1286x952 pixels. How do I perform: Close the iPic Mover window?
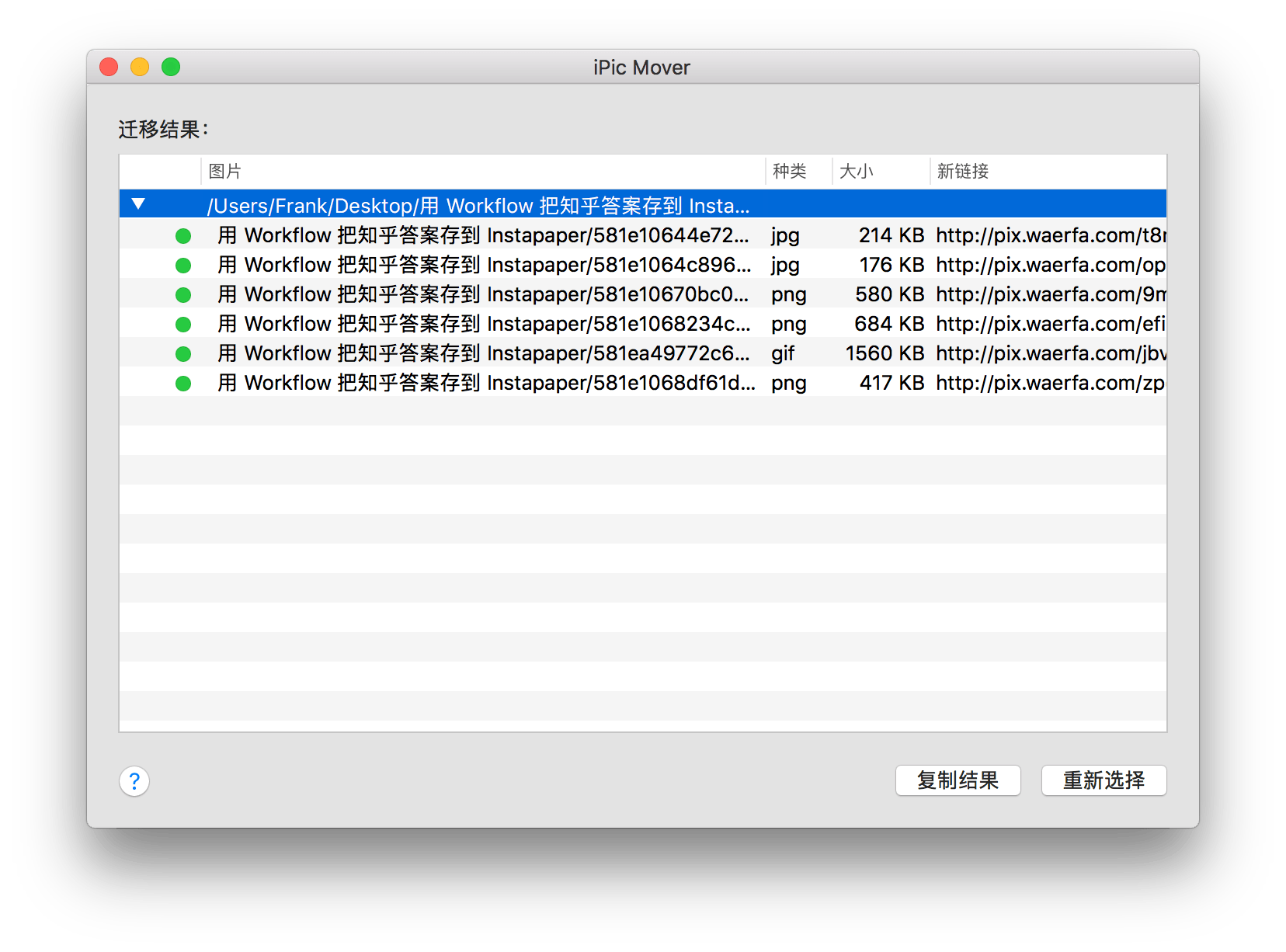click(x=109, y=67)
